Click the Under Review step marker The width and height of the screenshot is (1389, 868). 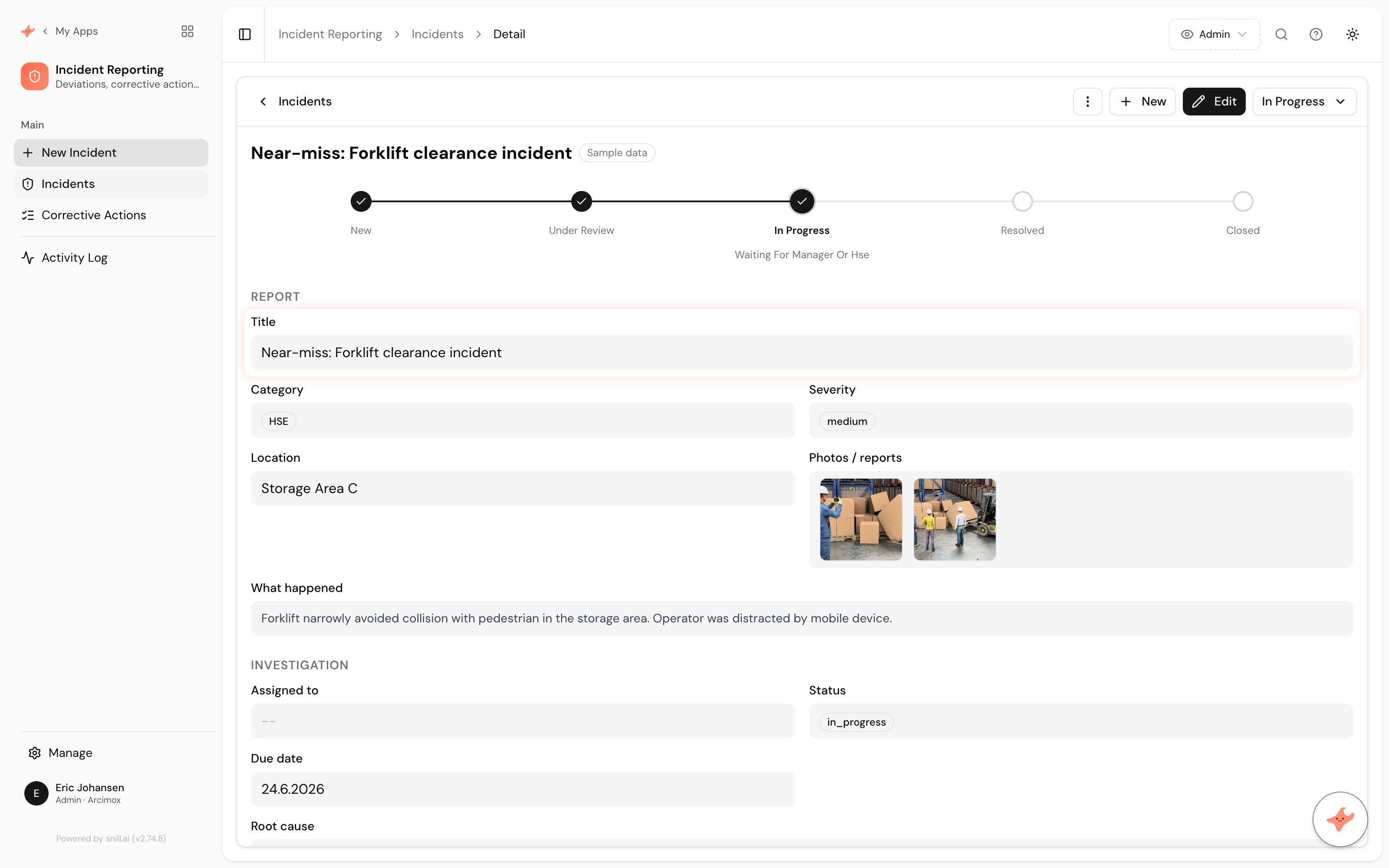point(582,201)
